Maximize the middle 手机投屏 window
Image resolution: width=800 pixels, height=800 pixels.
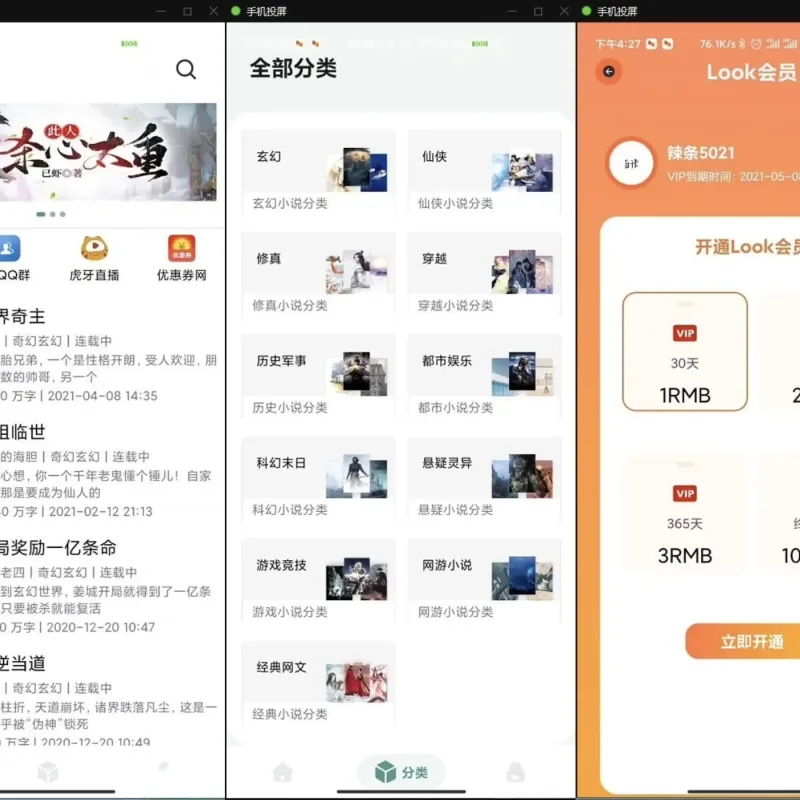(538, 11)
